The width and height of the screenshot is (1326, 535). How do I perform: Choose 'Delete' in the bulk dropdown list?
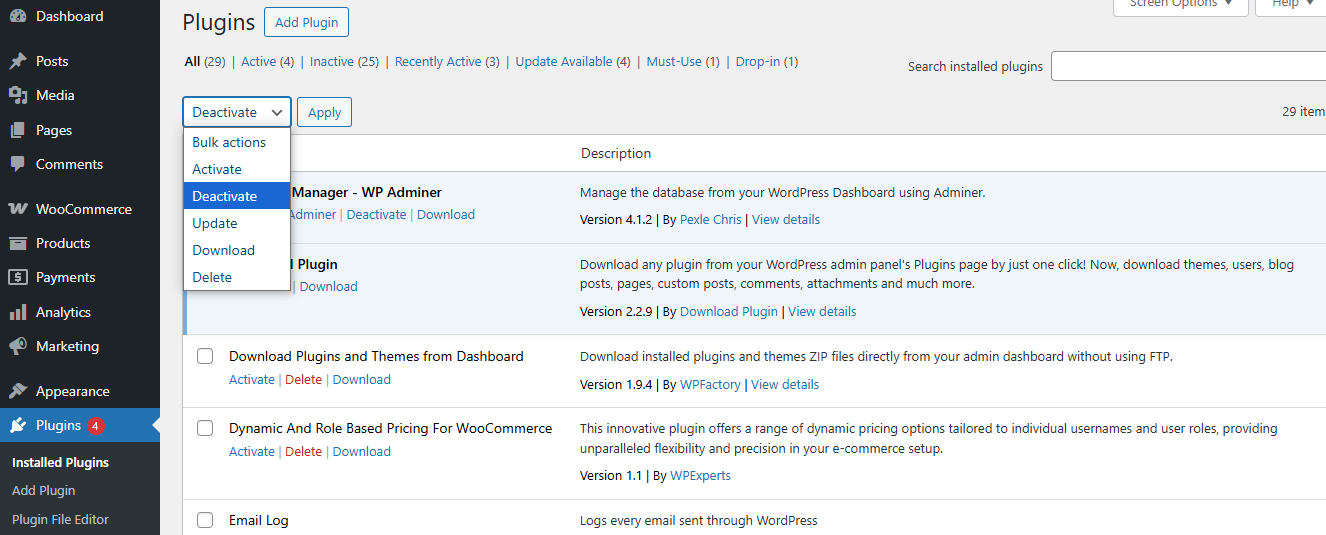point(237,277)
